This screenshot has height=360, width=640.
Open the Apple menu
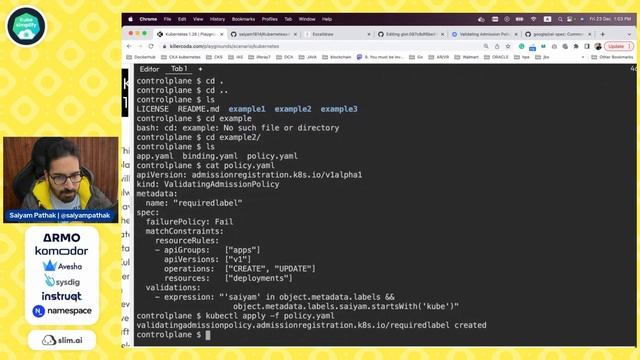[131, 19]
